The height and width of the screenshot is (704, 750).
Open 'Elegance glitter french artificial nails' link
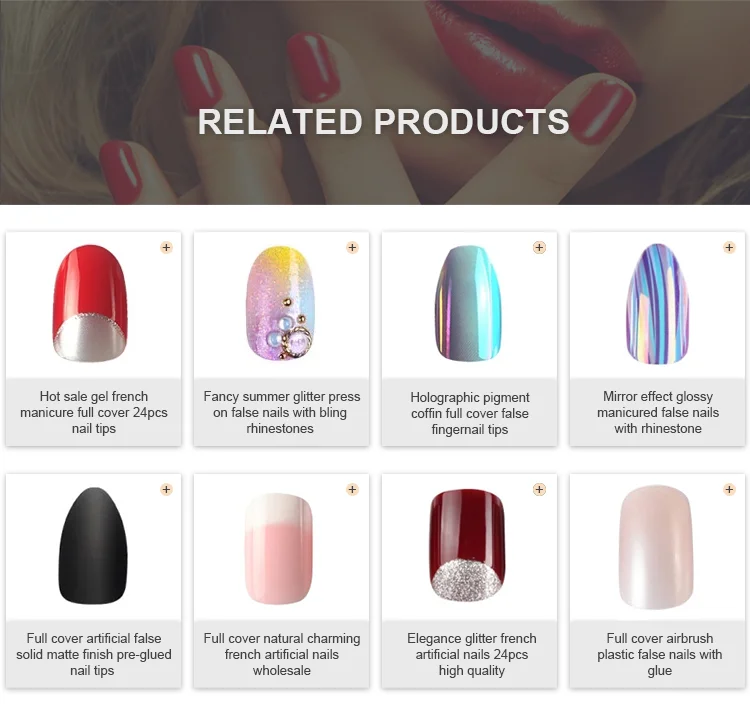point(472,654)
